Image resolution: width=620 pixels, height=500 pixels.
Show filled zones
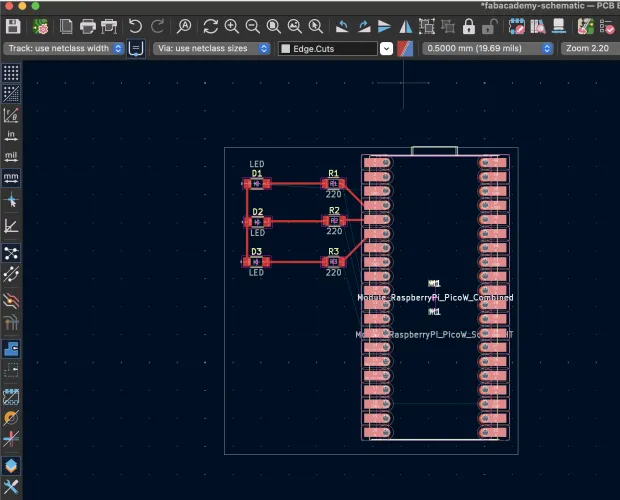point(11,349)
